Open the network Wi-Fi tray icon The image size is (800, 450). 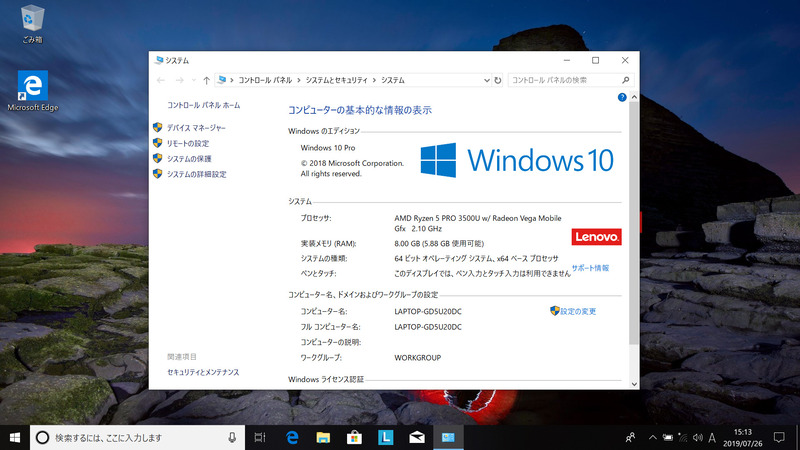pos(683,437)
